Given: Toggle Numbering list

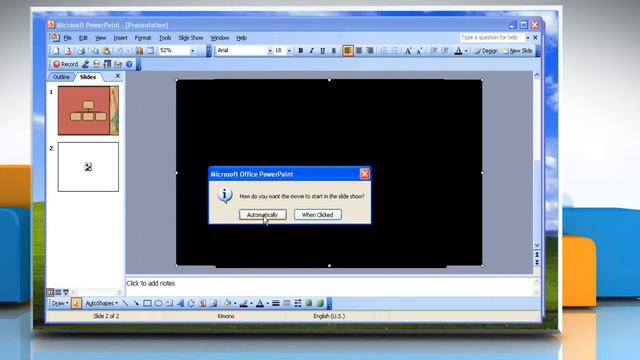Looking at the screenshot, I should coord(384,51).
